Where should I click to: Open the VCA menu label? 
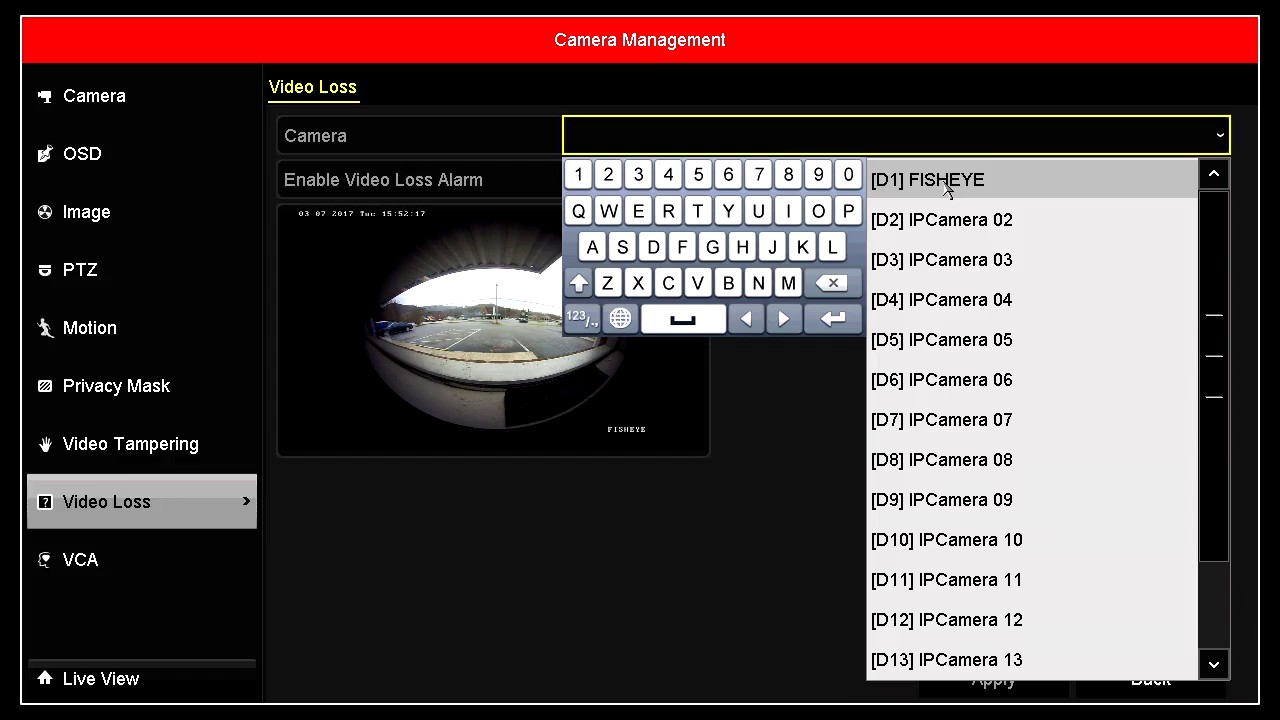(81, 560)
